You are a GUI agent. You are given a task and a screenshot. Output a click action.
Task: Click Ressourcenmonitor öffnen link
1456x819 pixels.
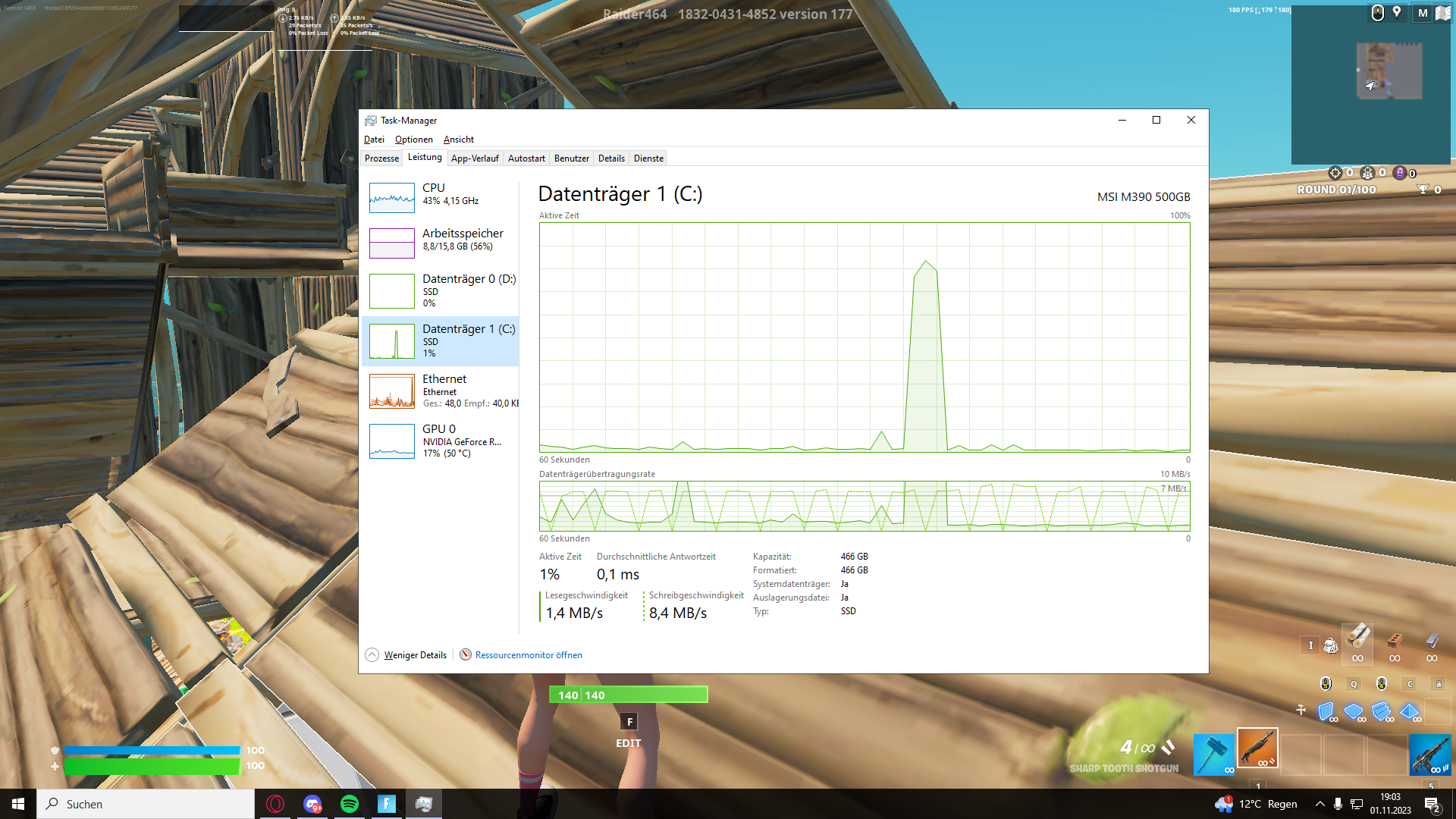tap(529, 655)
